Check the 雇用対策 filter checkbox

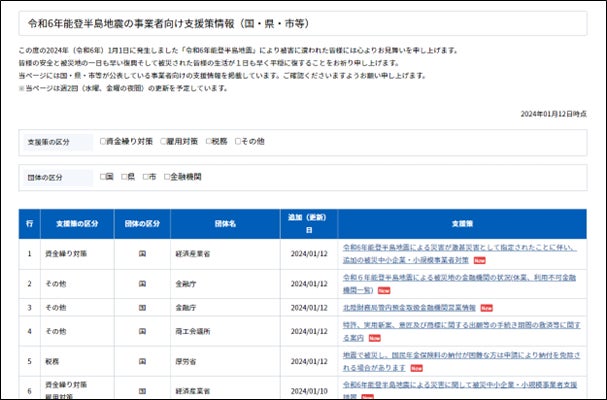[x=163, y=141]
